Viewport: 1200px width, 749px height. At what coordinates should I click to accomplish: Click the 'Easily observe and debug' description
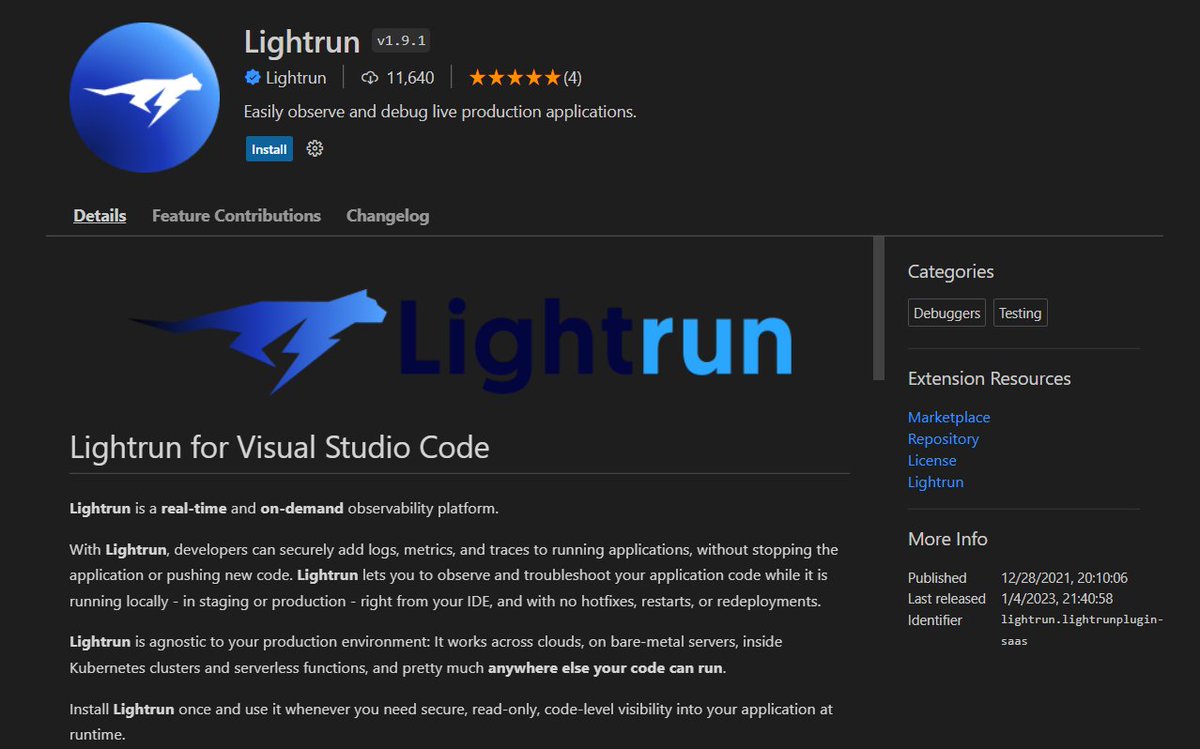(x=440, y=112)
